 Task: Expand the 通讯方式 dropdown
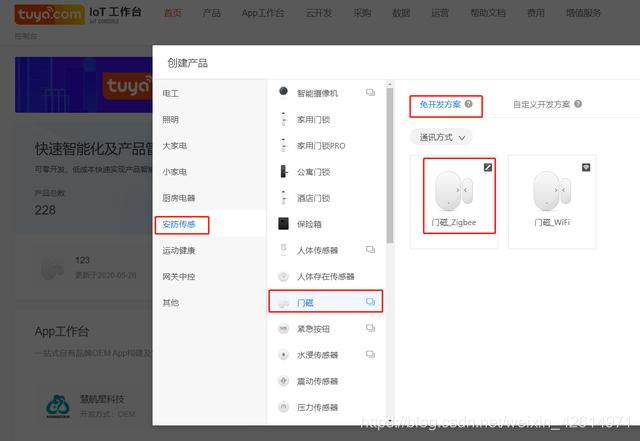tap(441, 137)
